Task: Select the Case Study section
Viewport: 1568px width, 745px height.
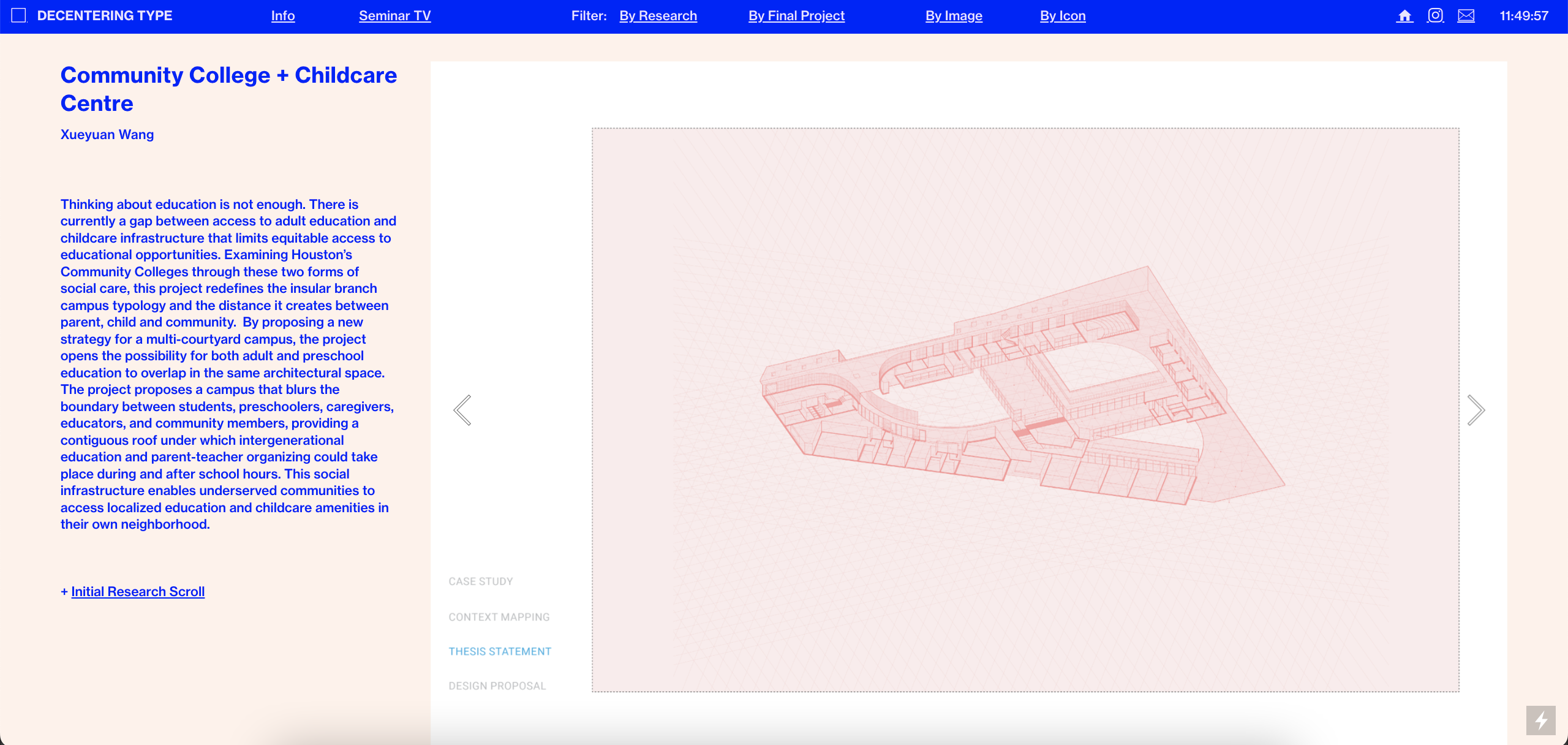Action: tap(481, 581)
